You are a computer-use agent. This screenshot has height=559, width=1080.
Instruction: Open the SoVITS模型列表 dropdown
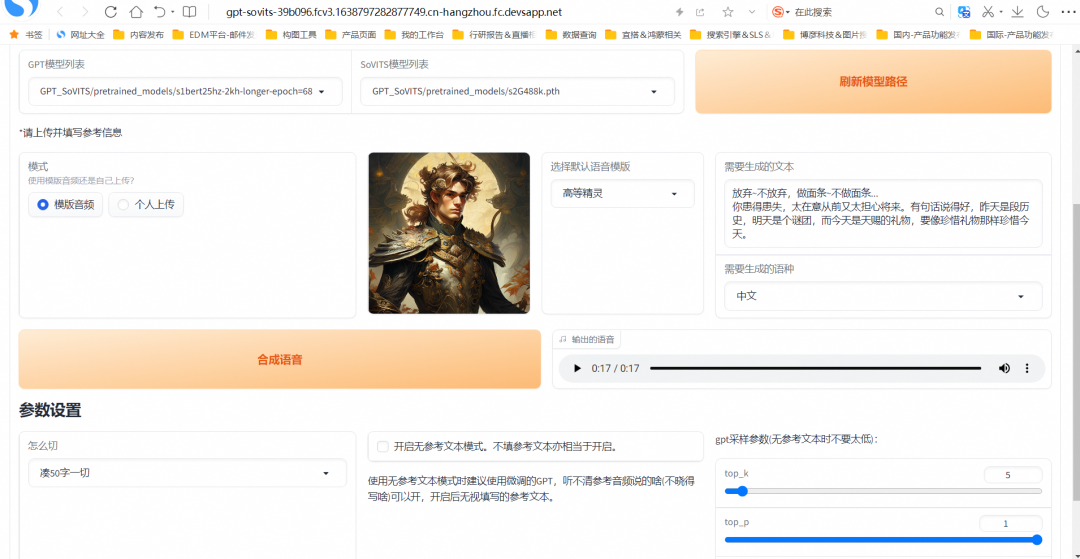[517, 91]
